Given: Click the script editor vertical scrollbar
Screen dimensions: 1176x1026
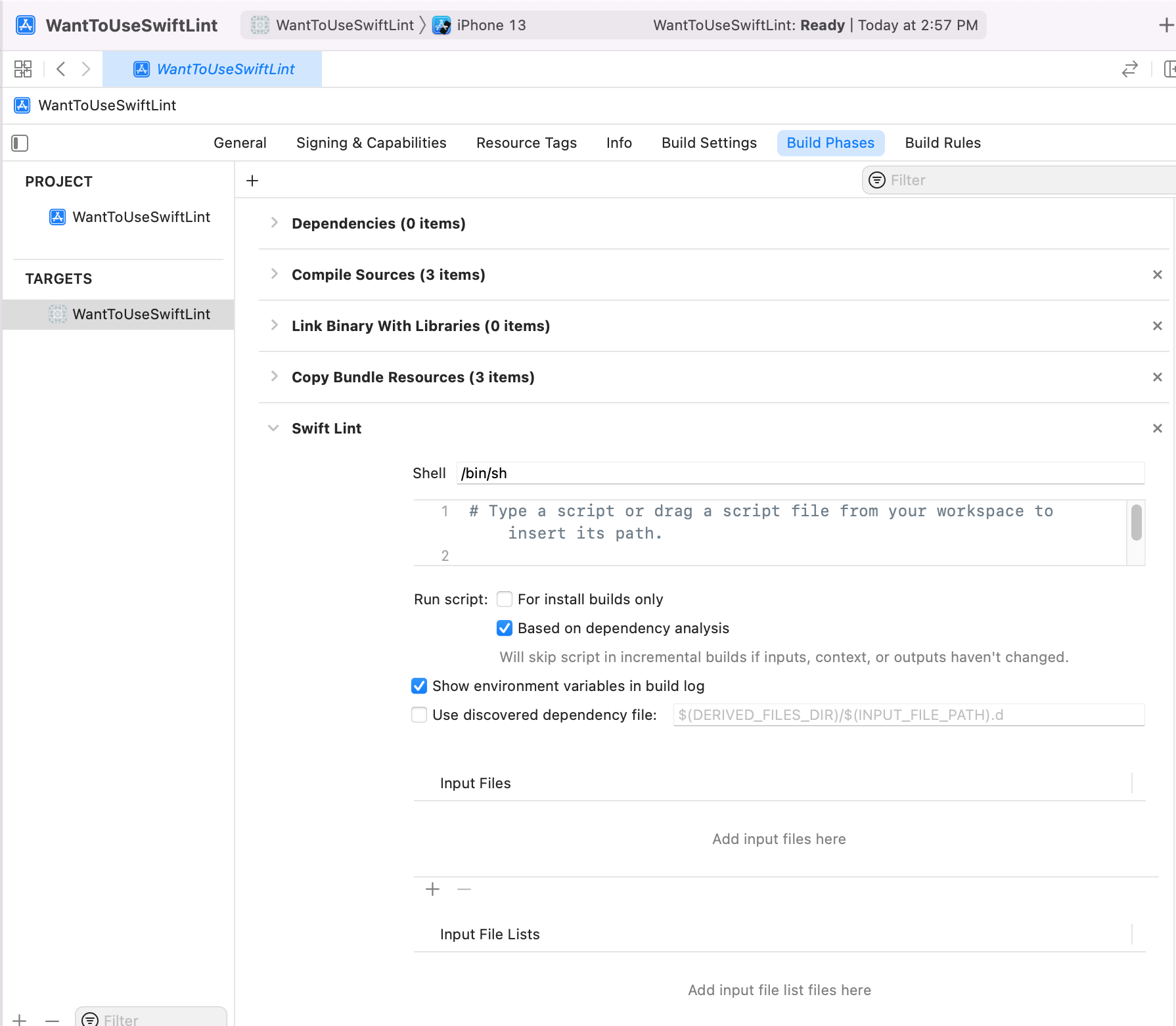Looking at the screenshot, I should 1137,522.
